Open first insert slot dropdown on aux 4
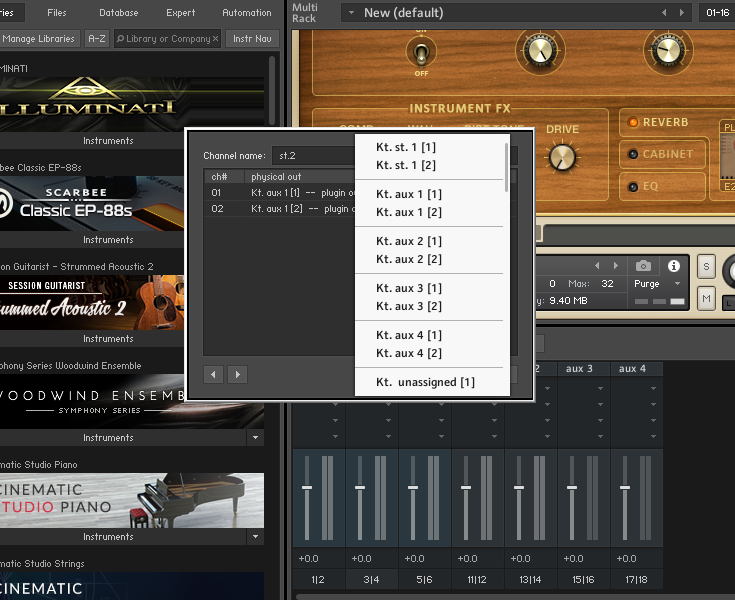This screenshot has width=735, height=600. (653, 389)
